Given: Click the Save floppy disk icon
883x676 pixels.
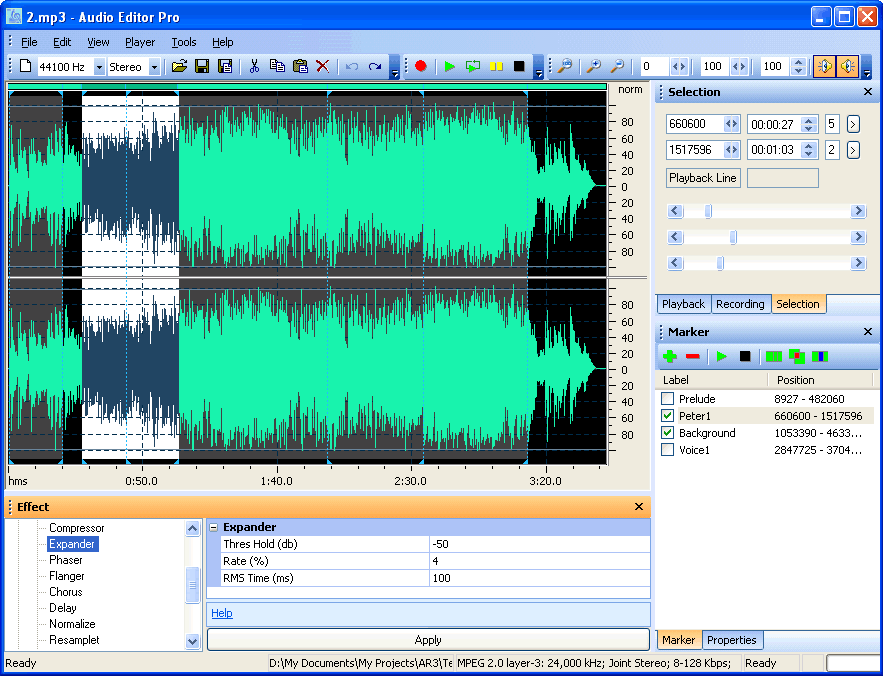Looking at the screenshot, I should (x=202, y=67).
